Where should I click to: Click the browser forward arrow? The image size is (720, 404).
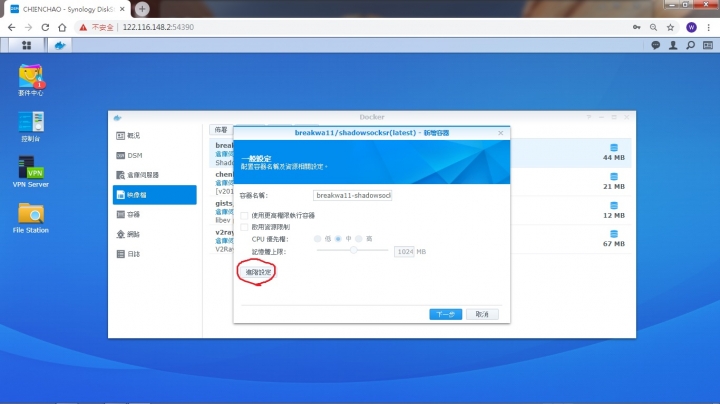[28, 27]
